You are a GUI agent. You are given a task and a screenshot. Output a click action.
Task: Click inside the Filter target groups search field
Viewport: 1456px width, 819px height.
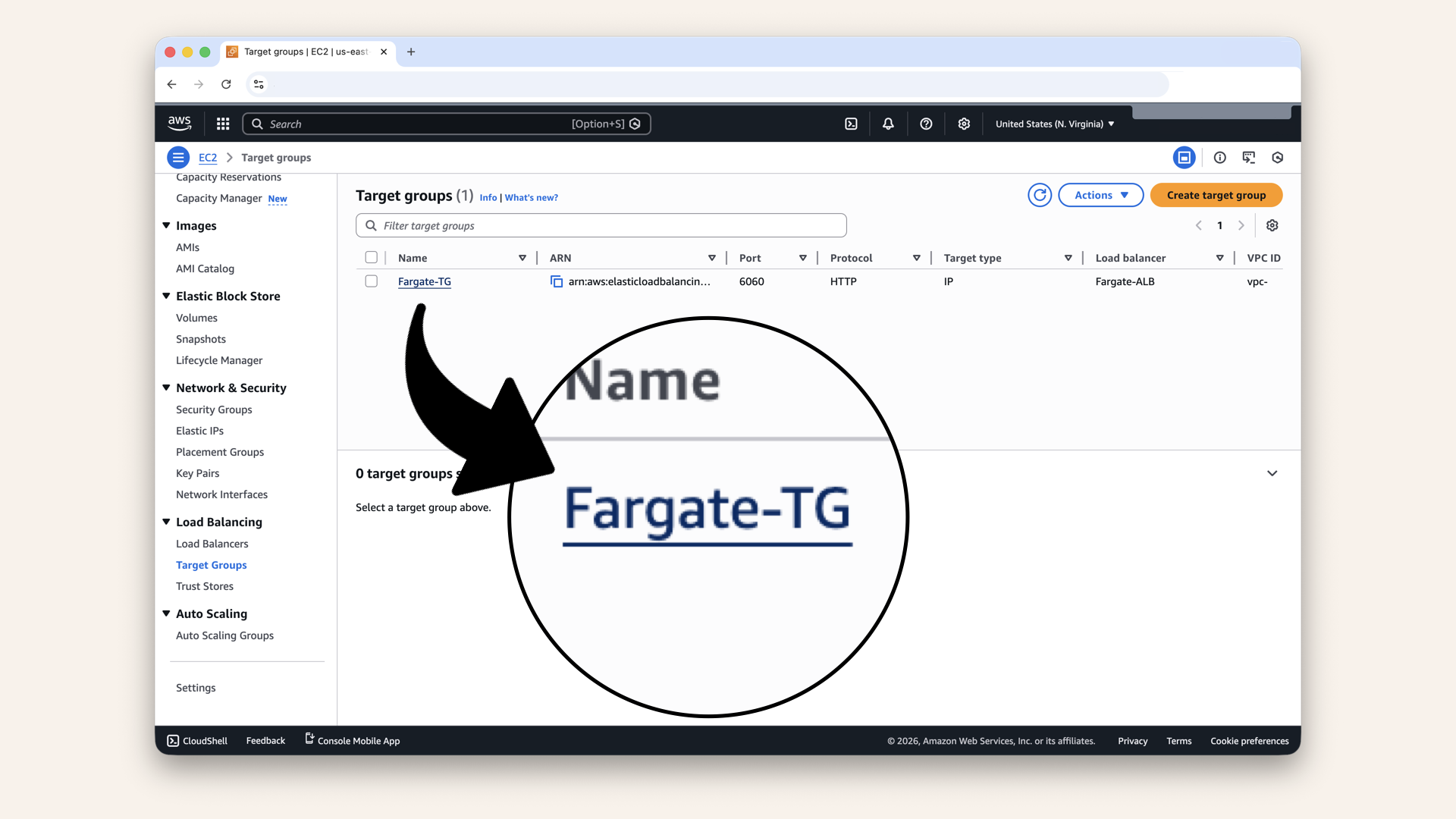click(601, 225)
